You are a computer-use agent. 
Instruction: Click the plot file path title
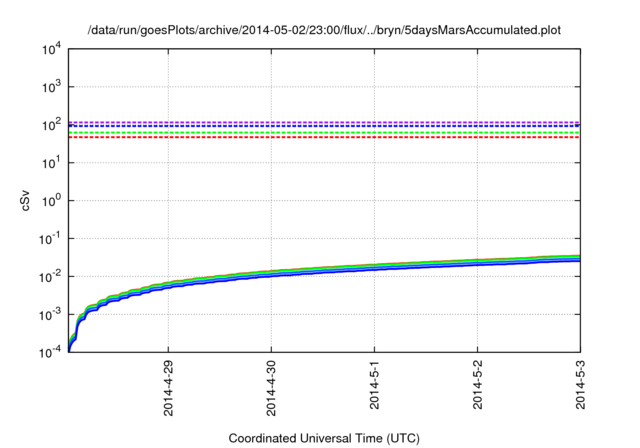coord(324,30)
